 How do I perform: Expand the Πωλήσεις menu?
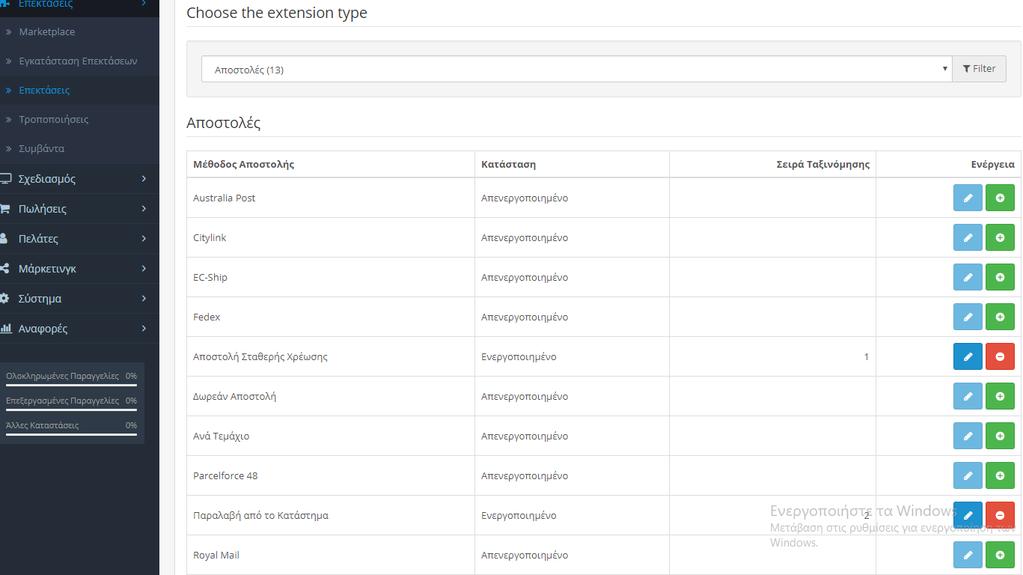pyautogui.click(x=78, y=209)
